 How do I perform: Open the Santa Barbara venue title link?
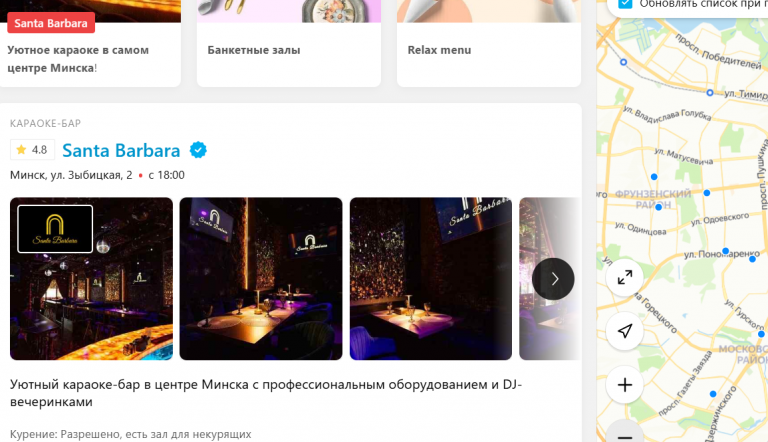[121, 150]
